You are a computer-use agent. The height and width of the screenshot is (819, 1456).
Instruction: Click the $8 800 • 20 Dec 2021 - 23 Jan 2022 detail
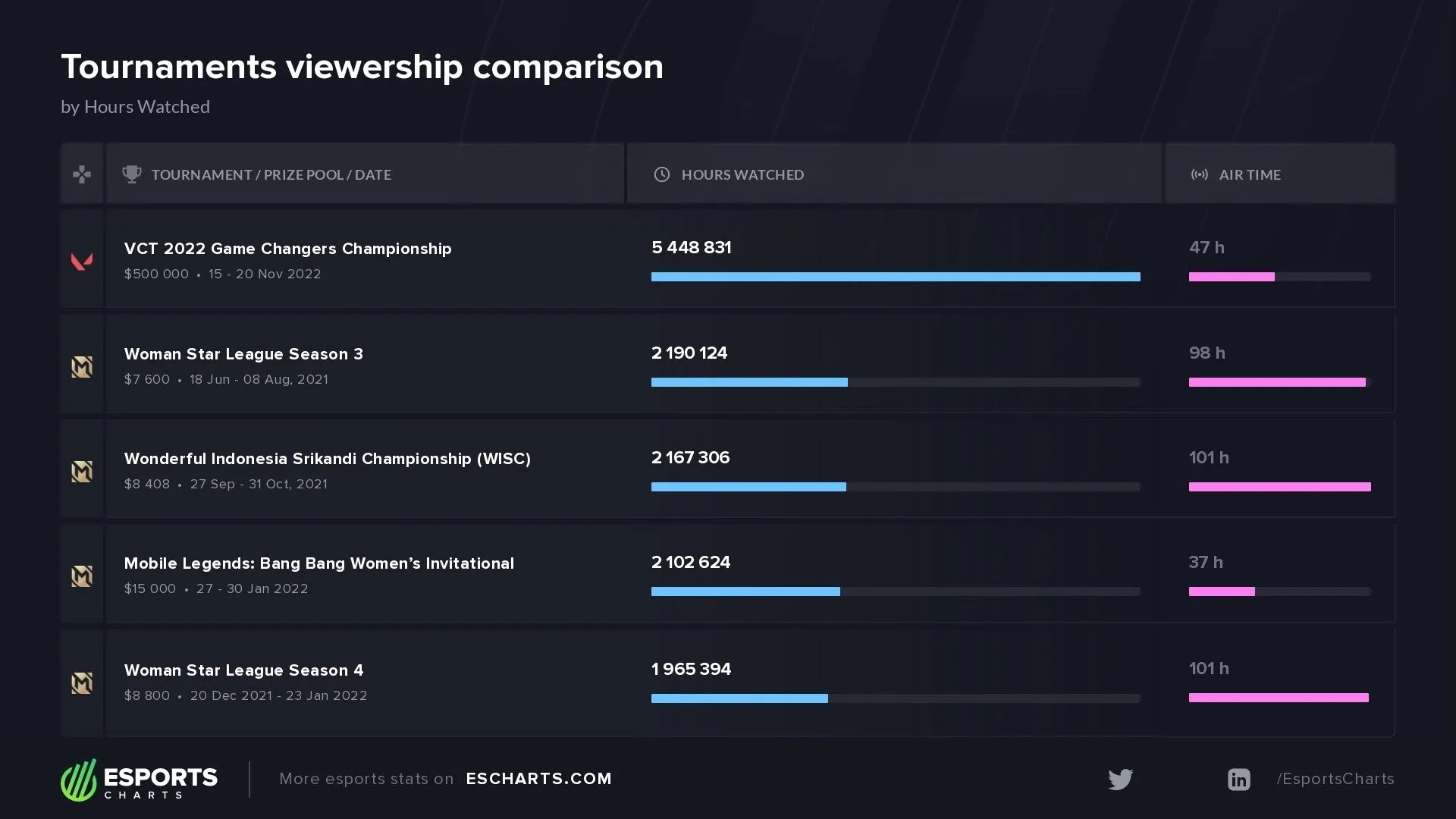tap(246, 696)
